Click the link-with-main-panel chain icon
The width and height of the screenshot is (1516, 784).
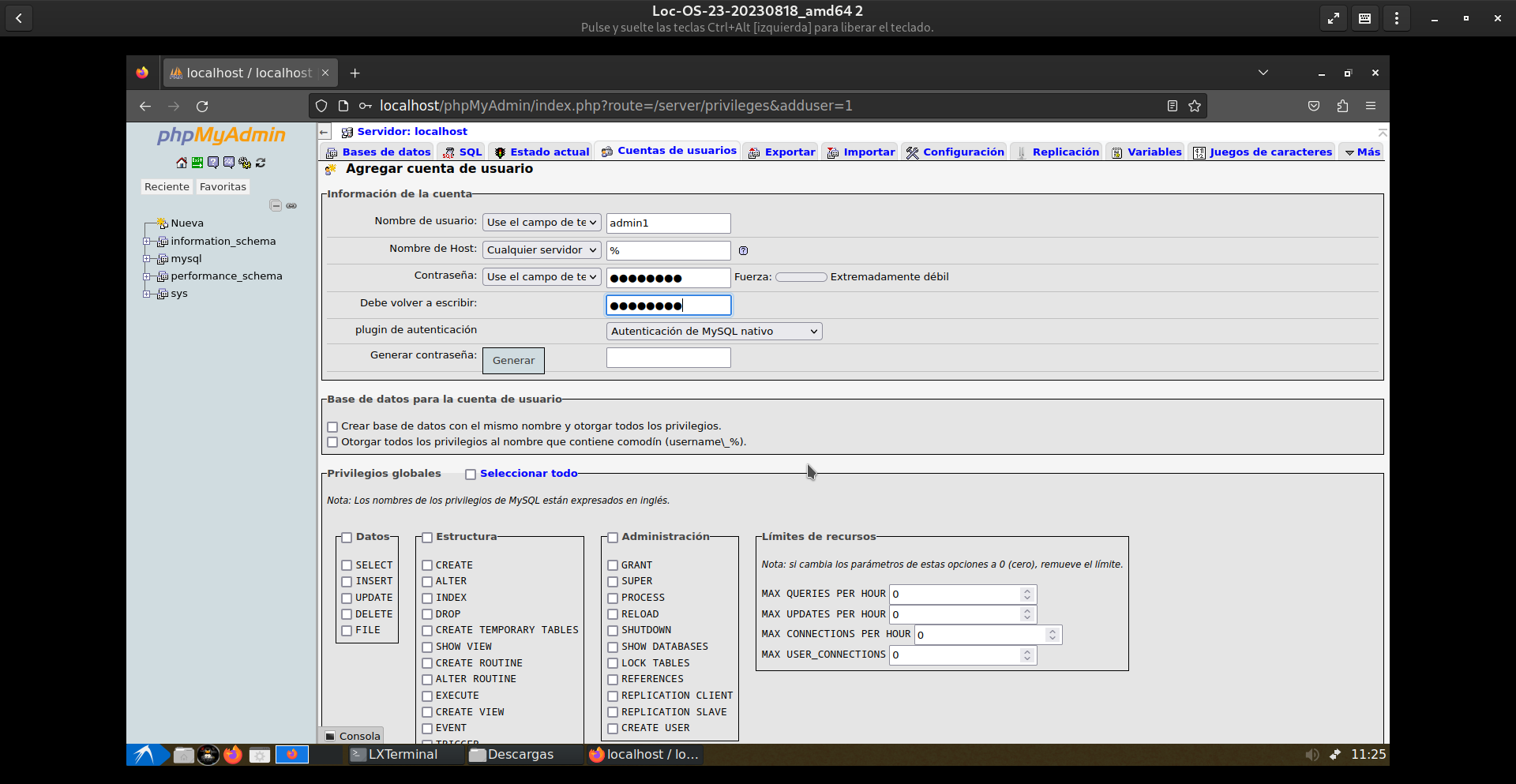coord(291,206)
